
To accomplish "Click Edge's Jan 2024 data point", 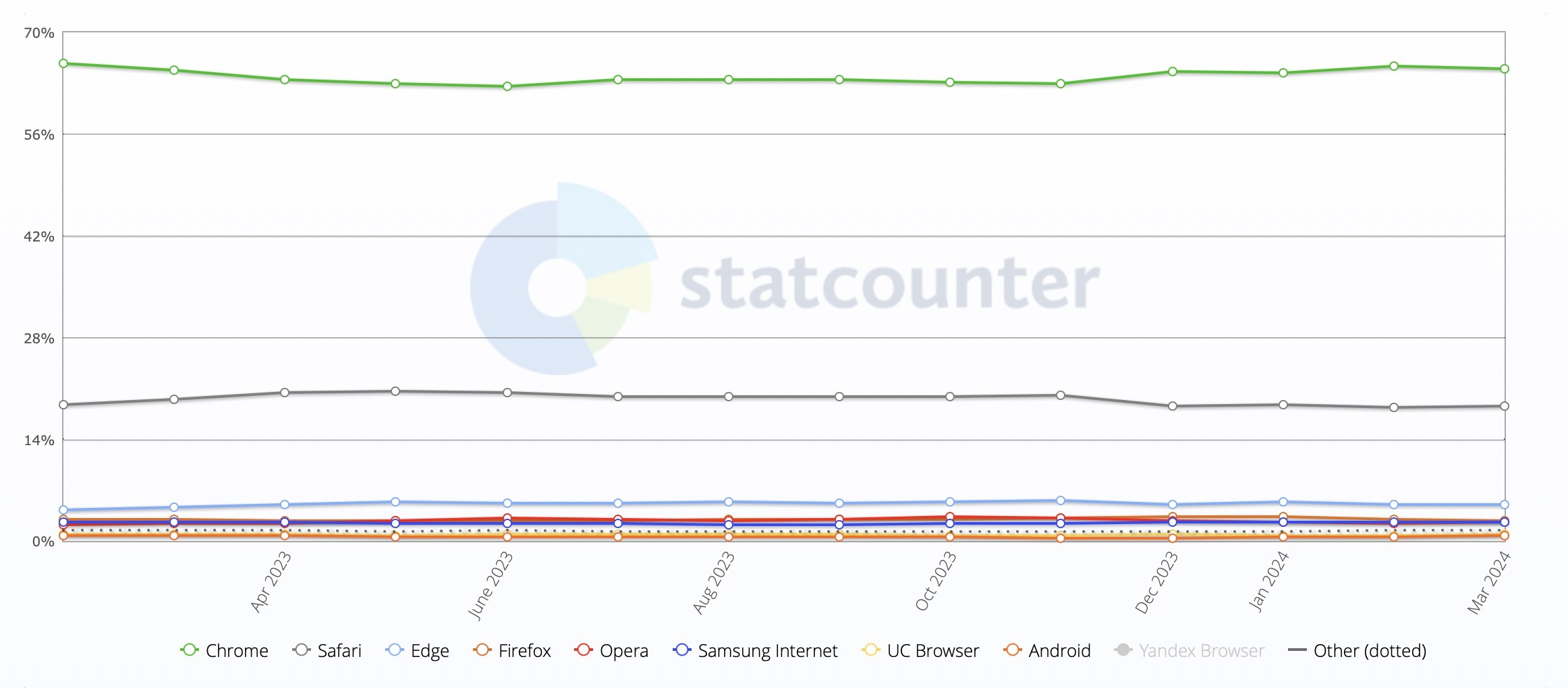I will point(1283,502).
